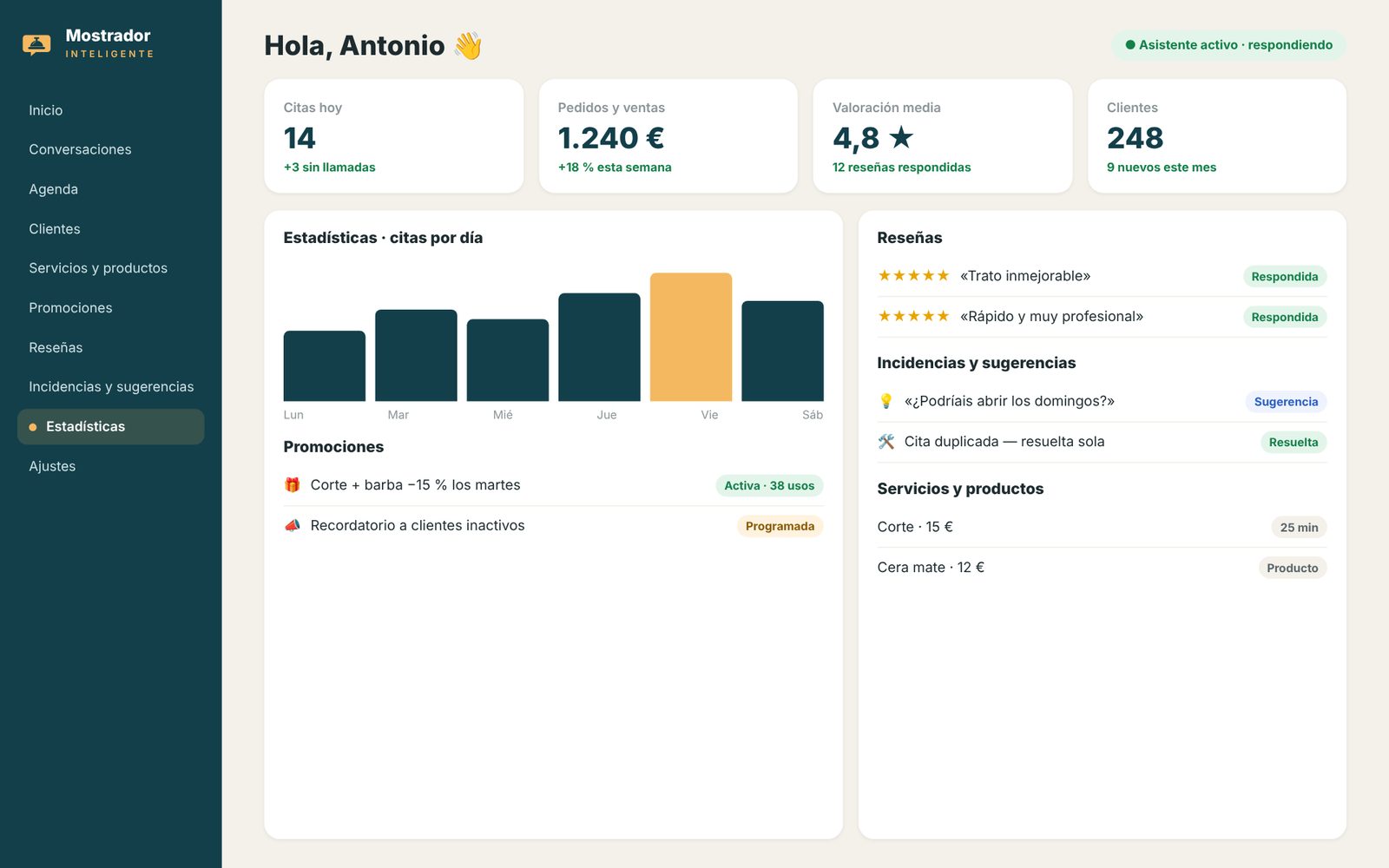This screenshot has width=1389, height=868.
Task: Select the highlighted Vie bar in the chart
Action: [691, 337]
